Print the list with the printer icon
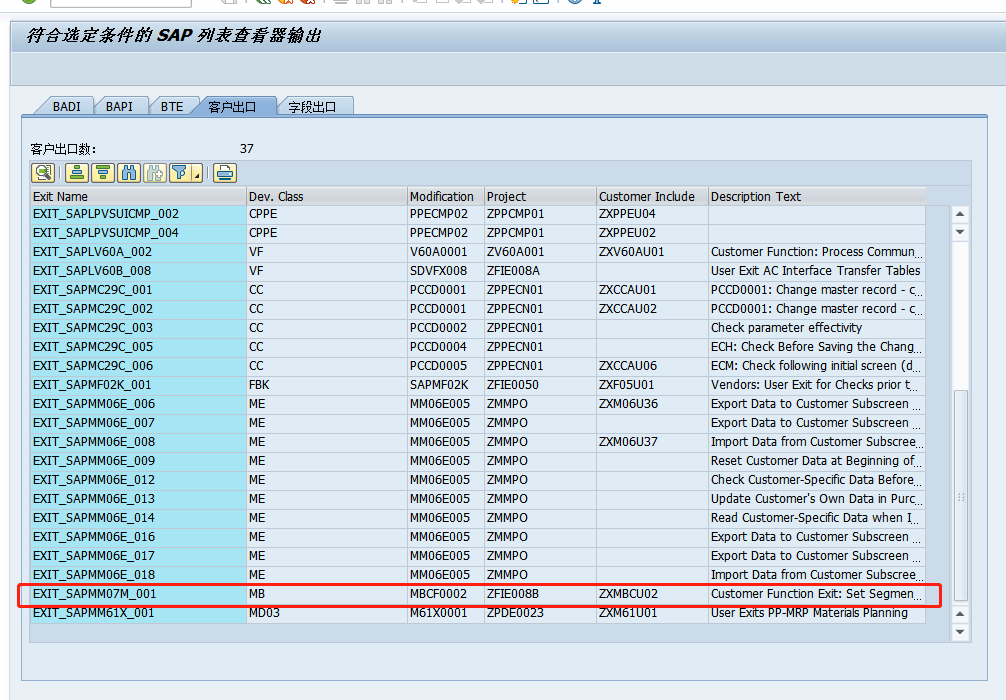 point(224,172)
